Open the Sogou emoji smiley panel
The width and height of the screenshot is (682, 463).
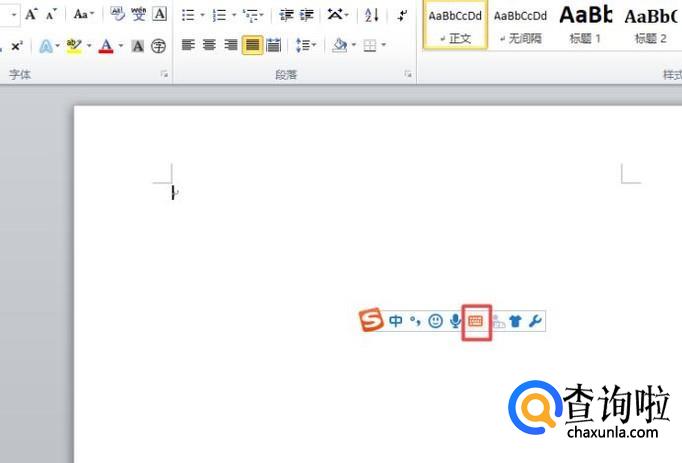tap(435, 321)
